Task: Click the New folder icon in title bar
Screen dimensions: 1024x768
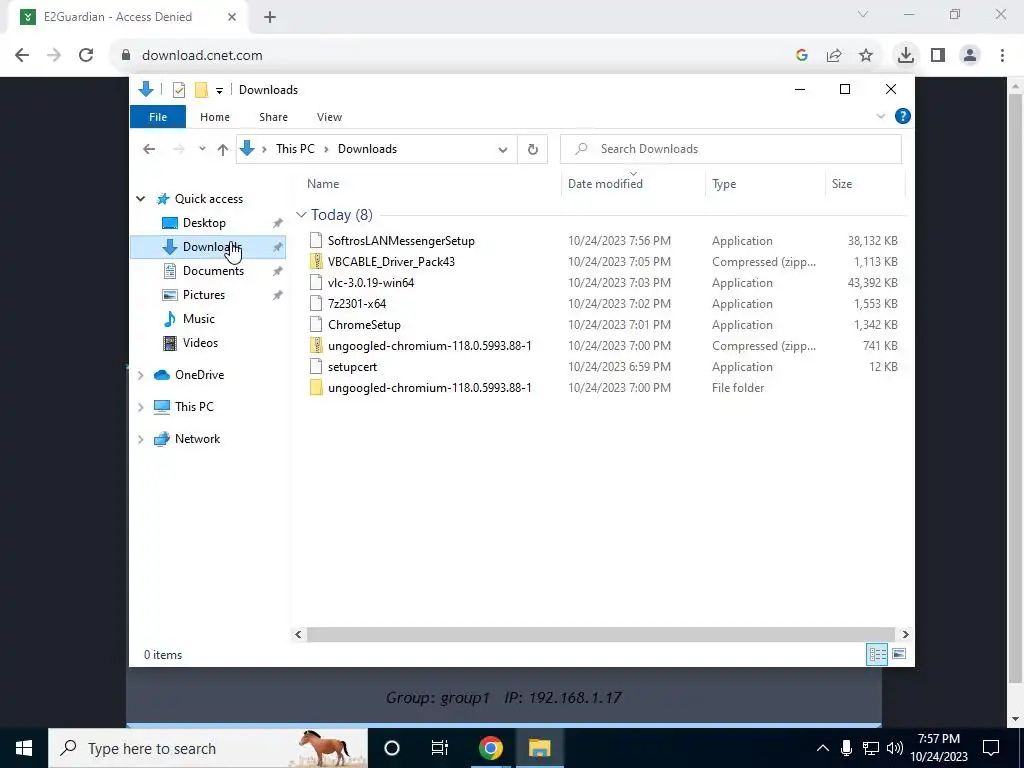Action: (x=201, y=89)
